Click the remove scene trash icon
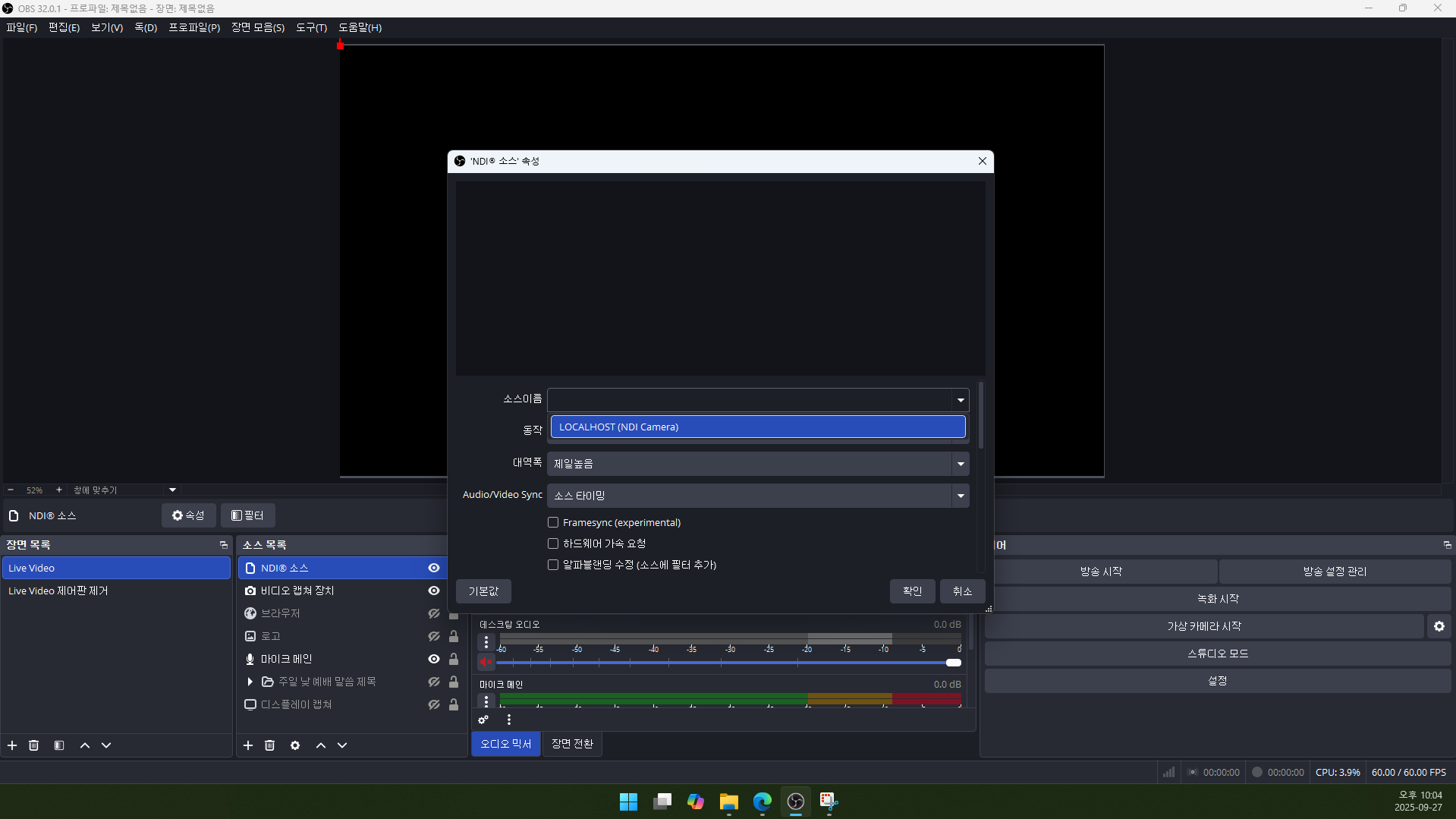Screen dimensions: 1456x819 [x=34, y=745]
